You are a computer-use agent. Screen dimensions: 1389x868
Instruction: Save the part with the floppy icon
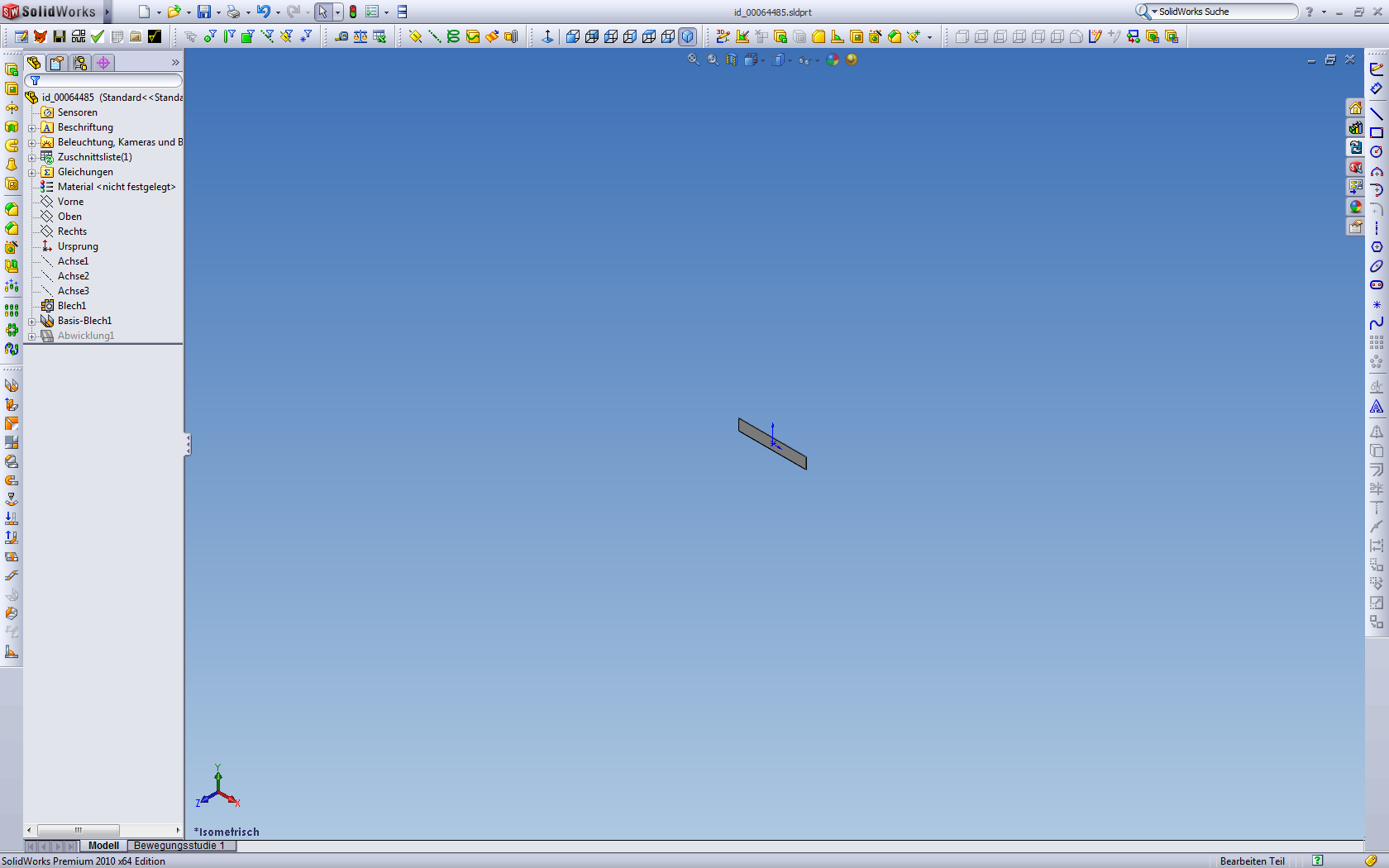[x=203, y=12]
